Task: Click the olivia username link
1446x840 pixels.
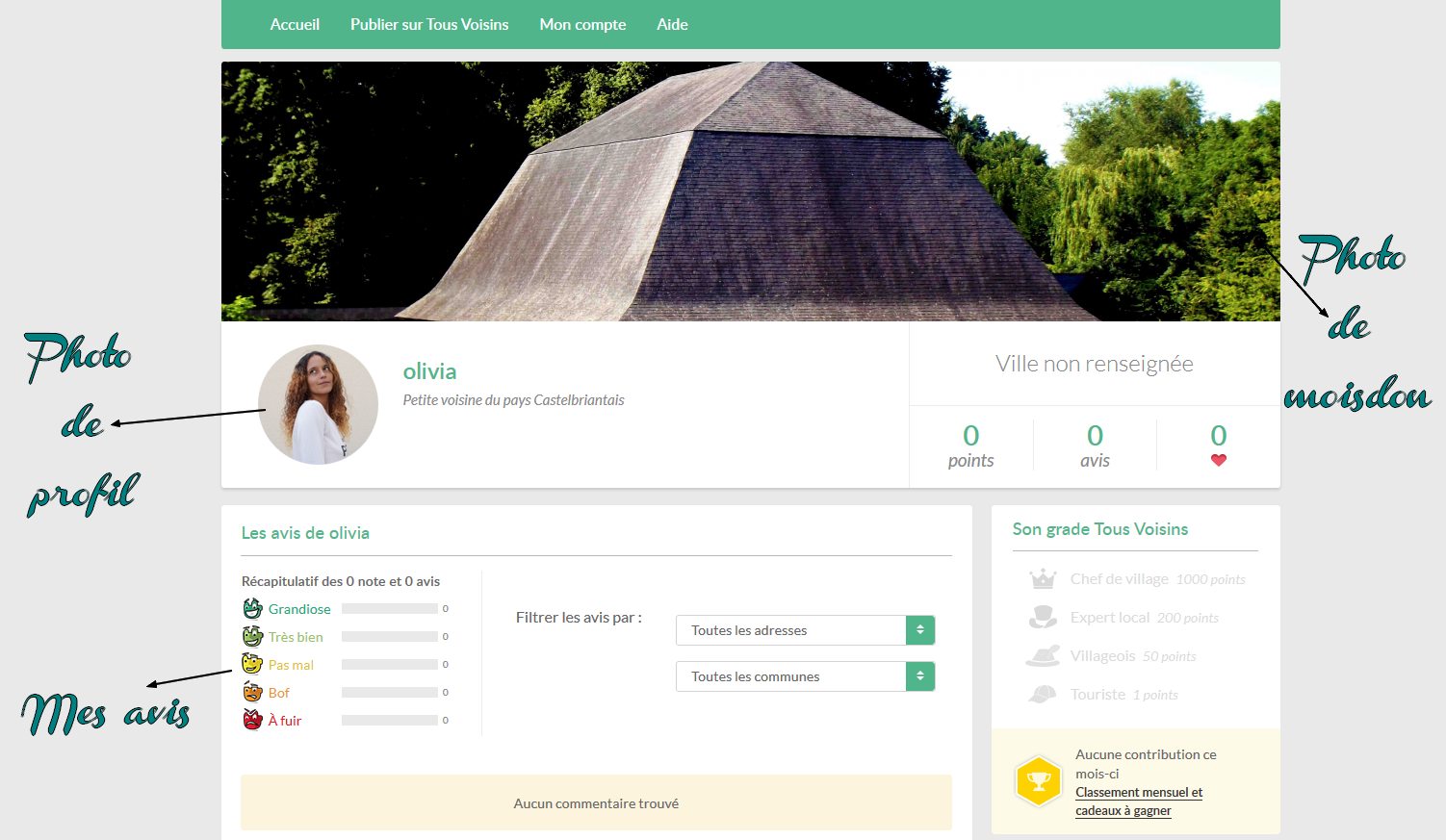Action: 429,371
